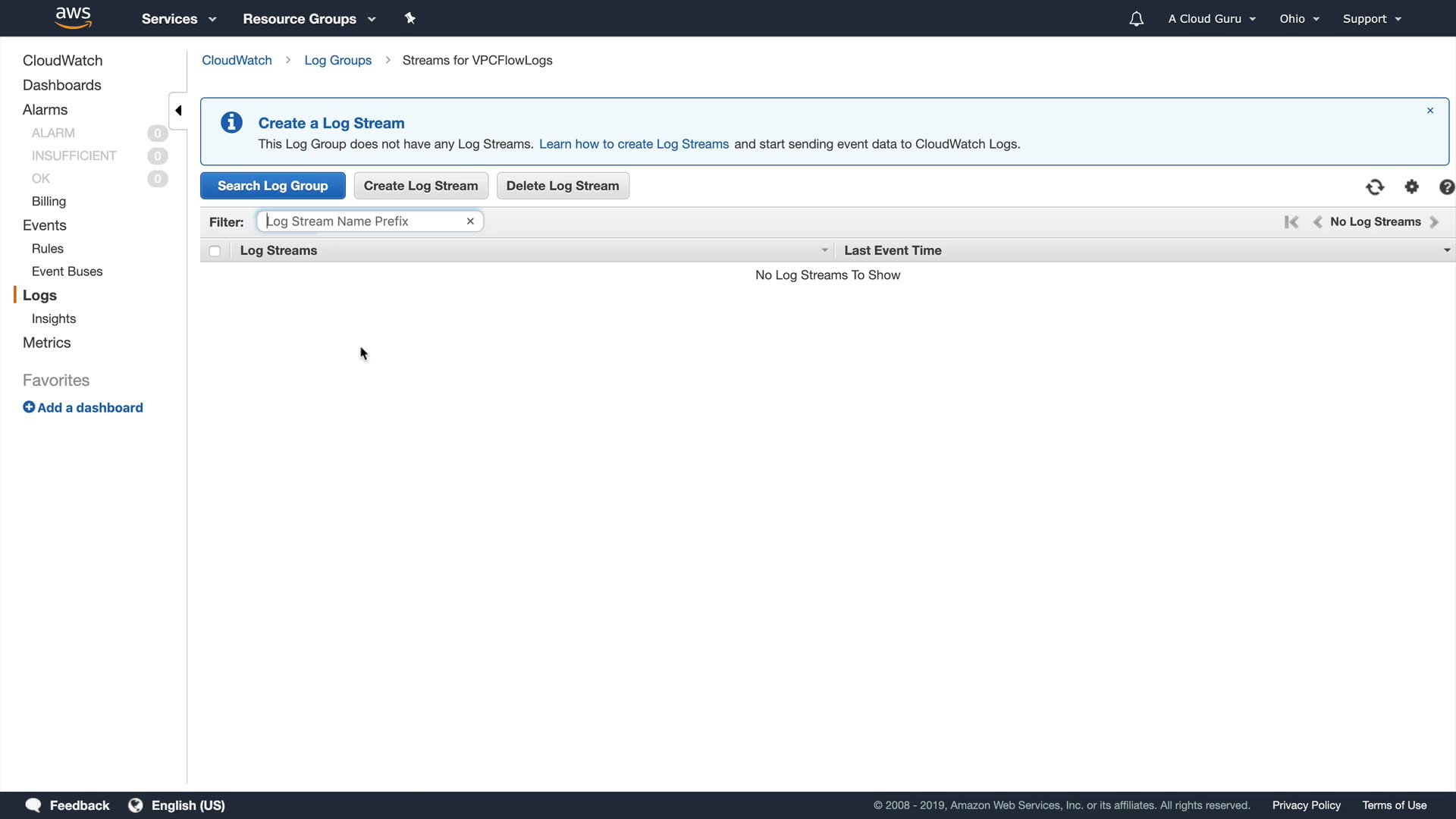The height and width of the screenshot is (819, 1456).
Task: Open Learn how to create Log Streams link
Action: pyautogui.click(x=634, y=144)
